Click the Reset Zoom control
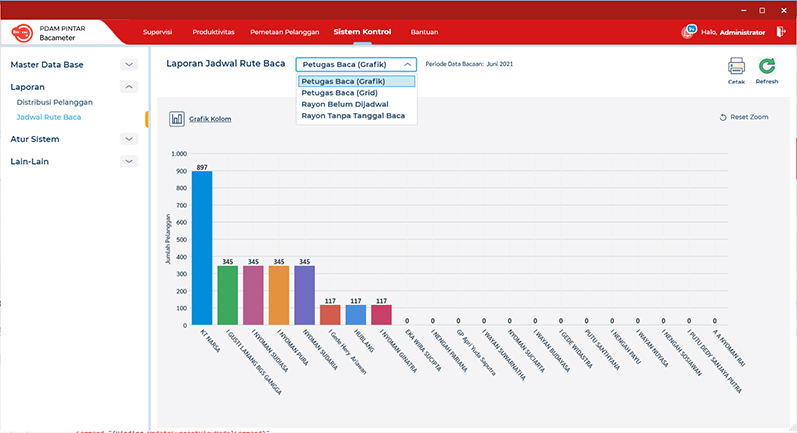Screen dimensions: 797x433 [744, 117]
